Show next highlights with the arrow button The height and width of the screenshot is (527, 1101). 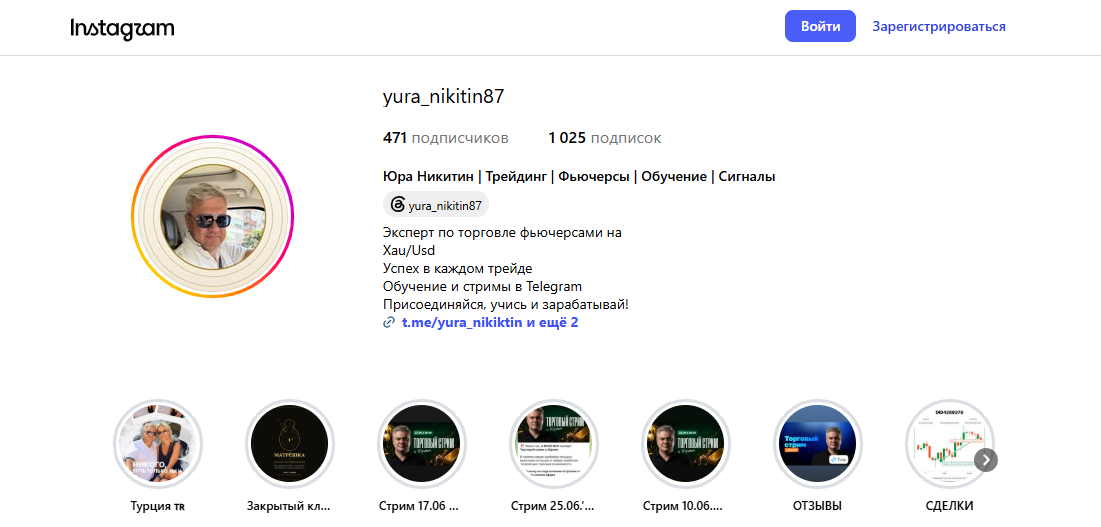986,460
